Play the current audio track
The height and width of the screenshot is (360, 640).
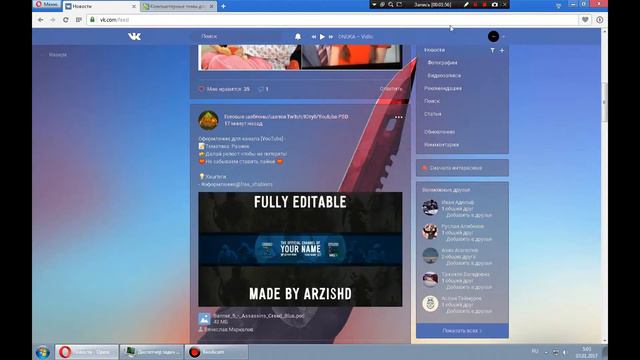pyautogui.click(x=322, y=37)
